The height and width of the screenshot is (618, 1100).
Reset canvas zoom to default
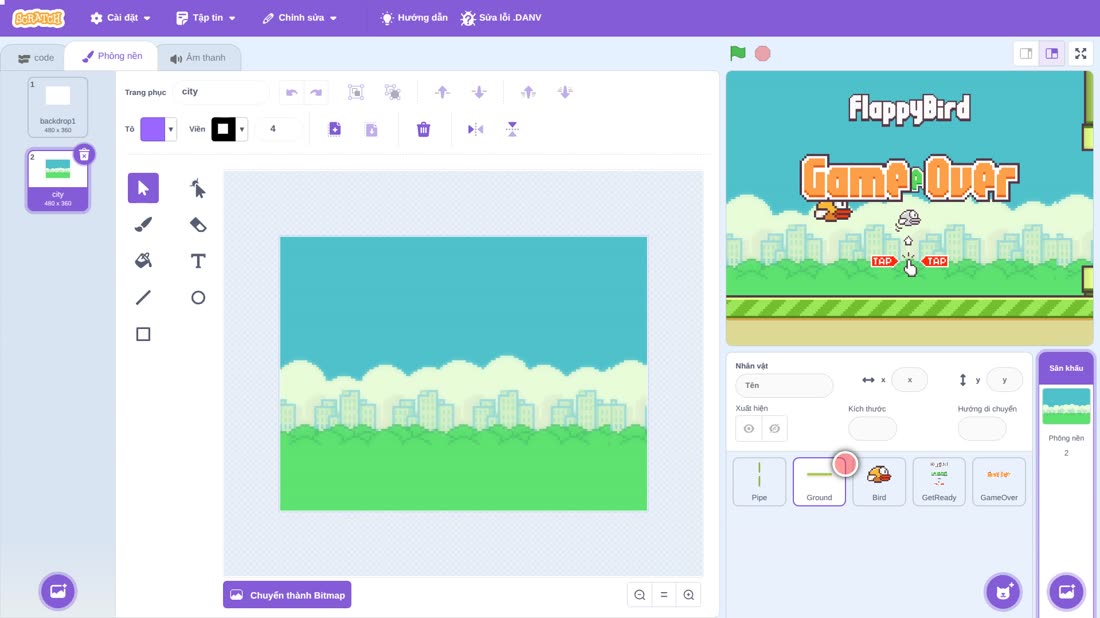point(664,595)
